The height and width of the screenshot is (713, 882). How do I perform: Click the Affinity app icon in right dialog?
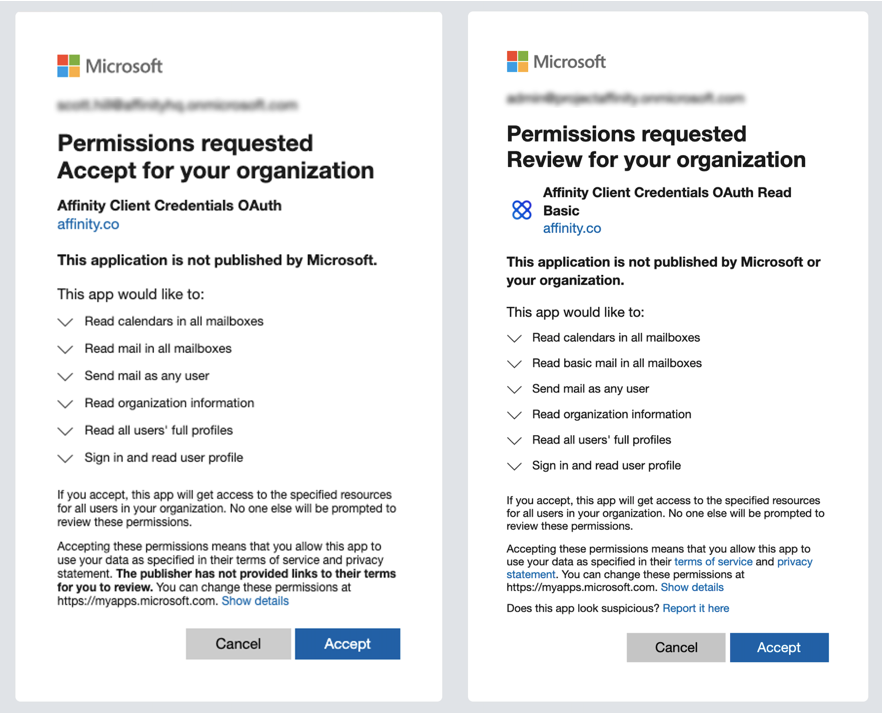pos(522,210)
